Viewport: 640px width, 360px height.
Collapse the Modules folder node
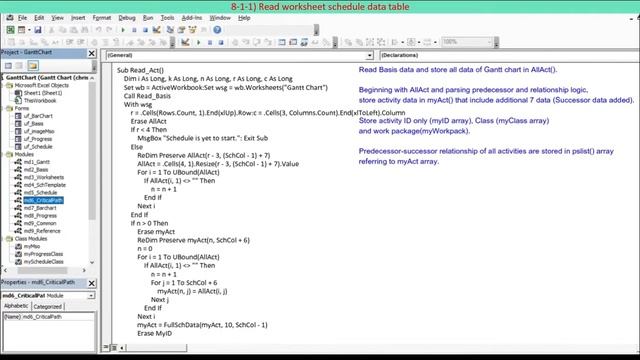coord(2,154)
